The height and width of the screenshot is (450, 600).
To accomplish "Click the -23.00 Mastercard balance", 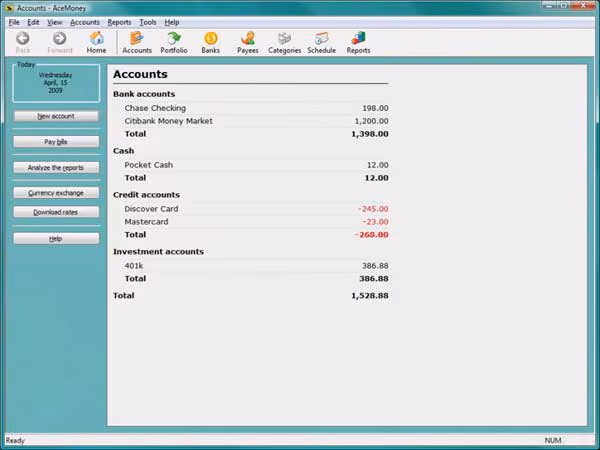I will point(375,222).
